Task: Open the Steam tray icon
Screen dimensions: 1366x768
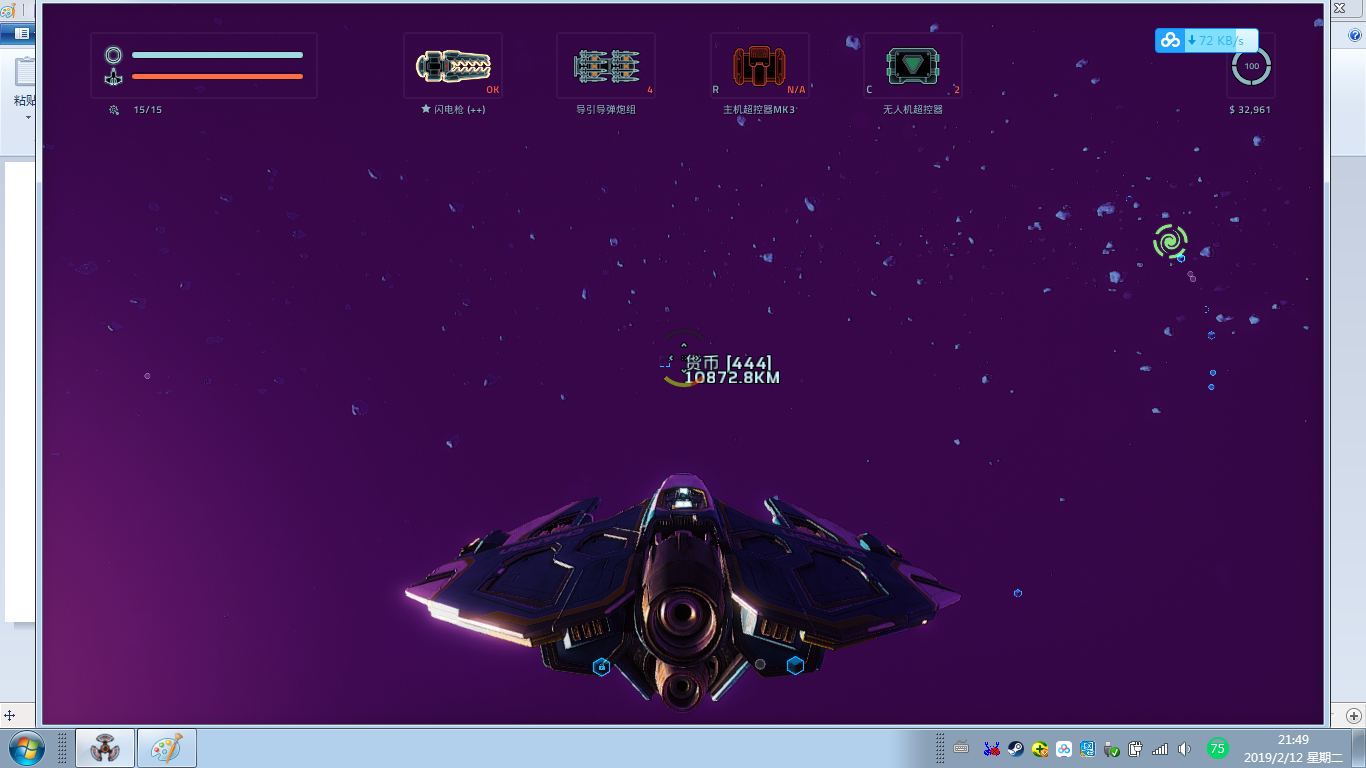Action: click(1015, 748)
